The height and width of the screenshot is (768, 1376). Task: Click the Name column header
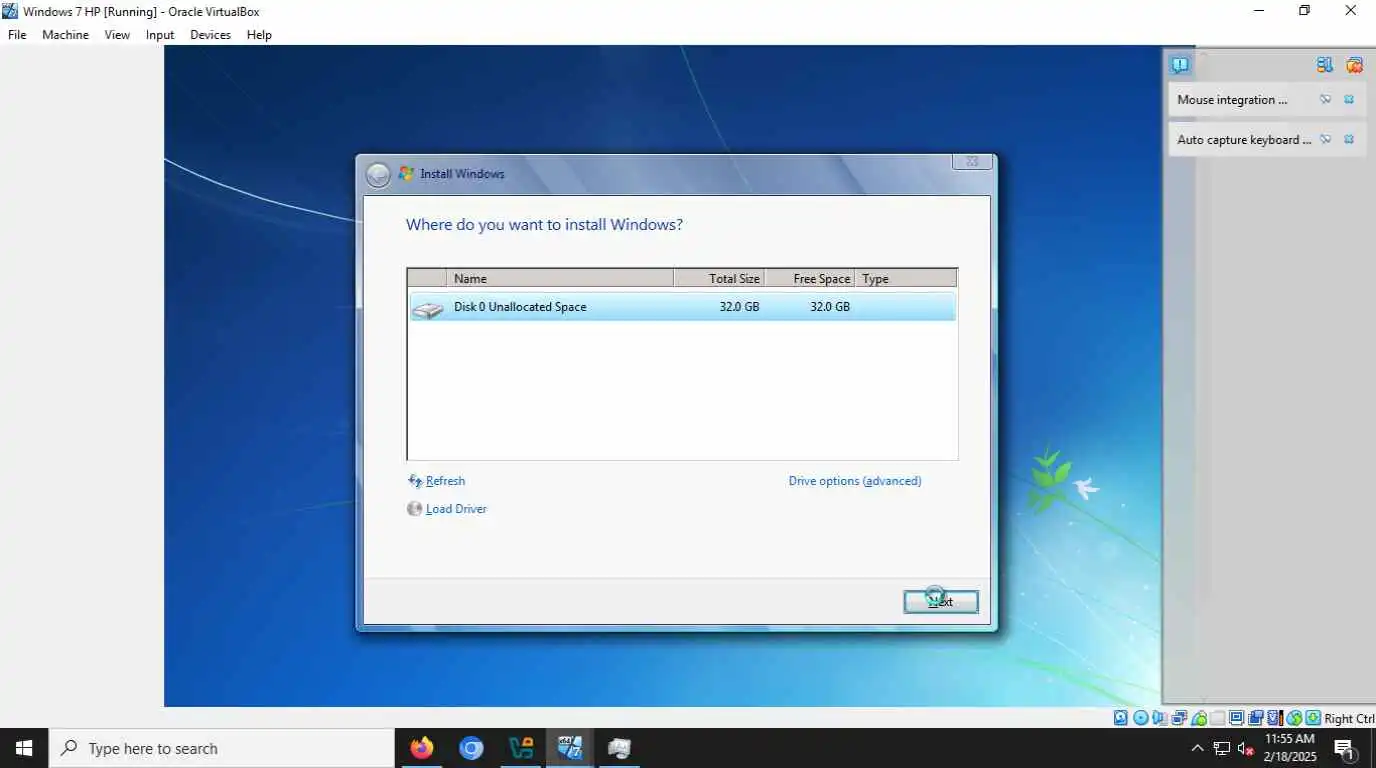tap(560, 278)
